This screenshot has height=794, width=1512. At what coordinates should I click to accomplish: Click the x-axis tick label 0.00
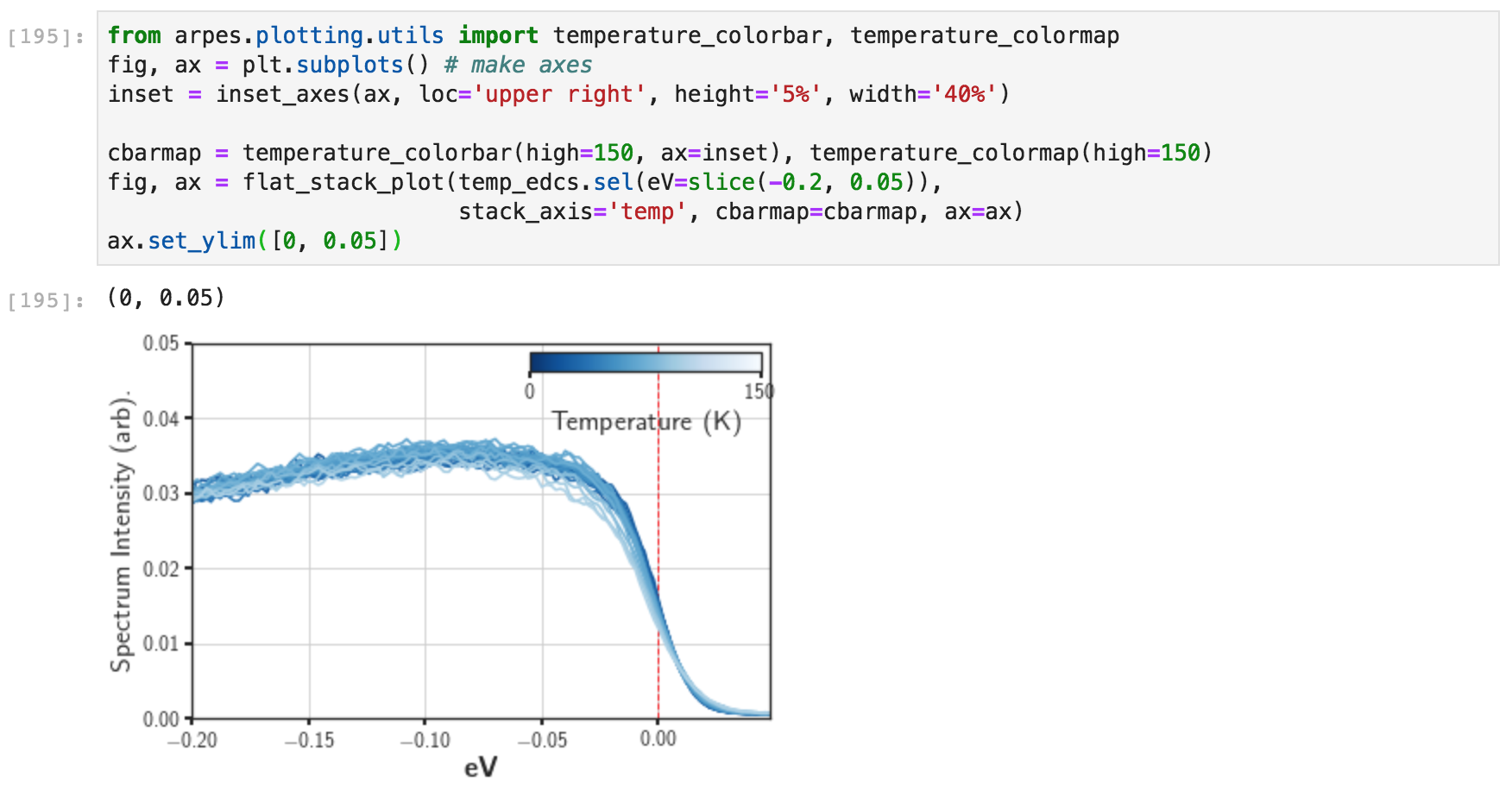pyautogui.click(x=658, y=739)
